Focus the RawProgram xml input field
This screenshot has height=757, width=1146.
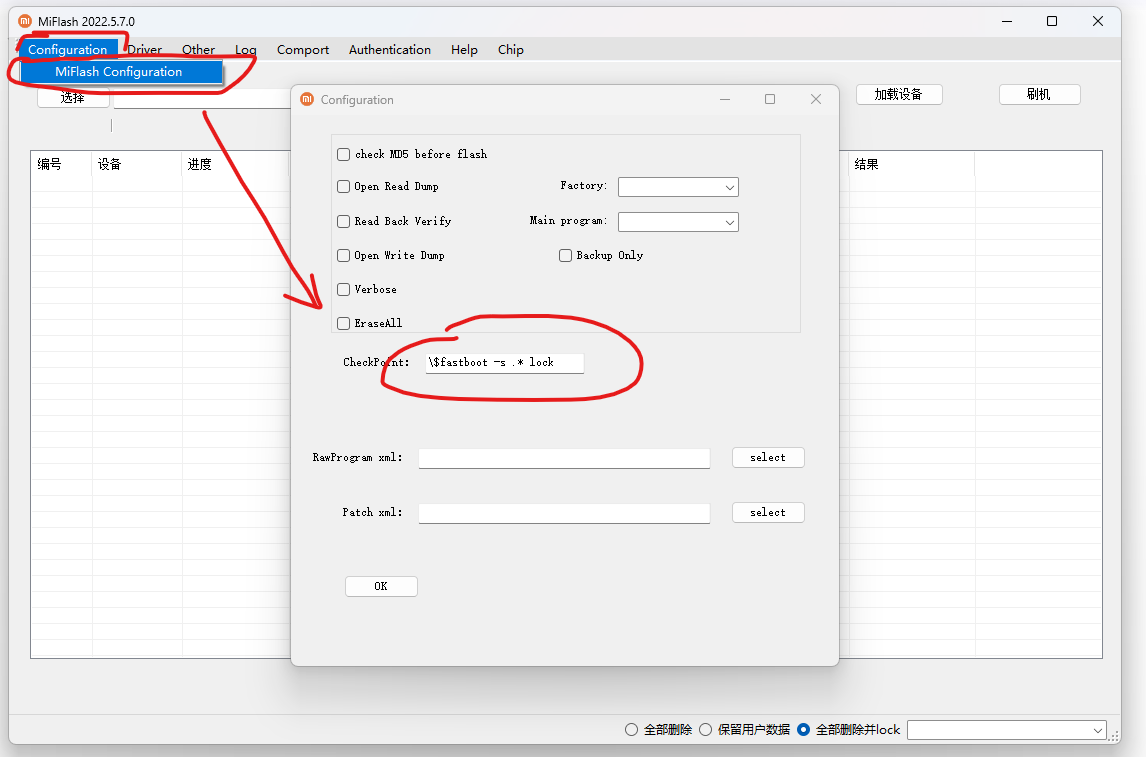(564, 458)
